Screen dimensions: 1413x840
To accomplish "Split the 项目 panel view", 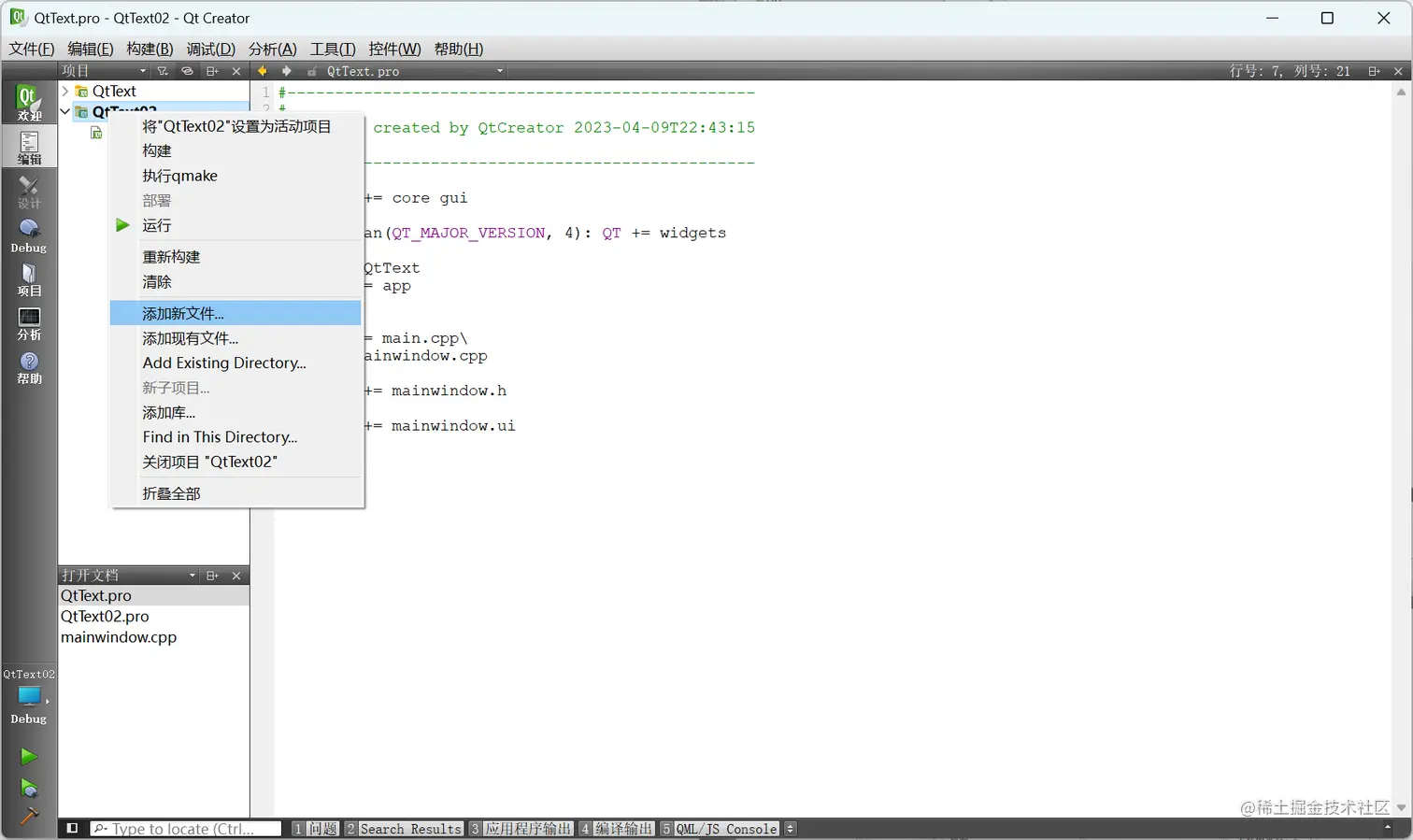I will point(212,71).
